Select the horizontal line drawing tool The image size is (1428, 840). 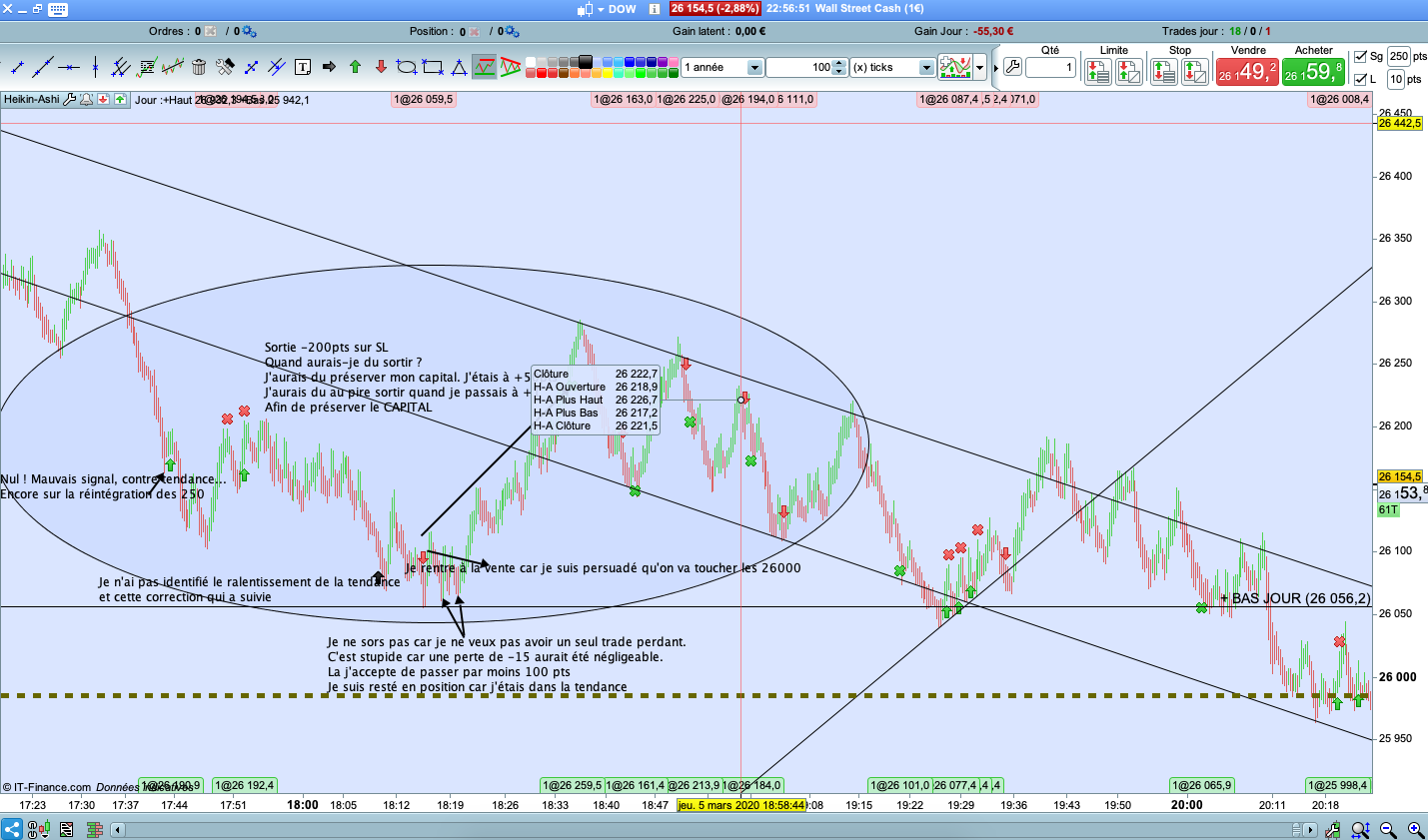tap(69, 67)
